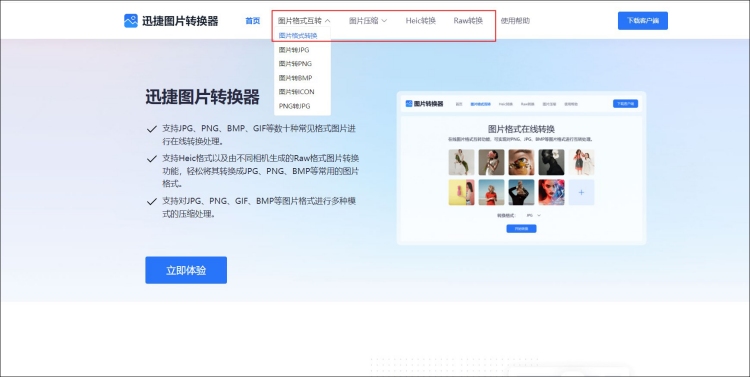Choose 图片转BMP from the dropdown
Screen dimensions: 750x377
coord(296,78)
